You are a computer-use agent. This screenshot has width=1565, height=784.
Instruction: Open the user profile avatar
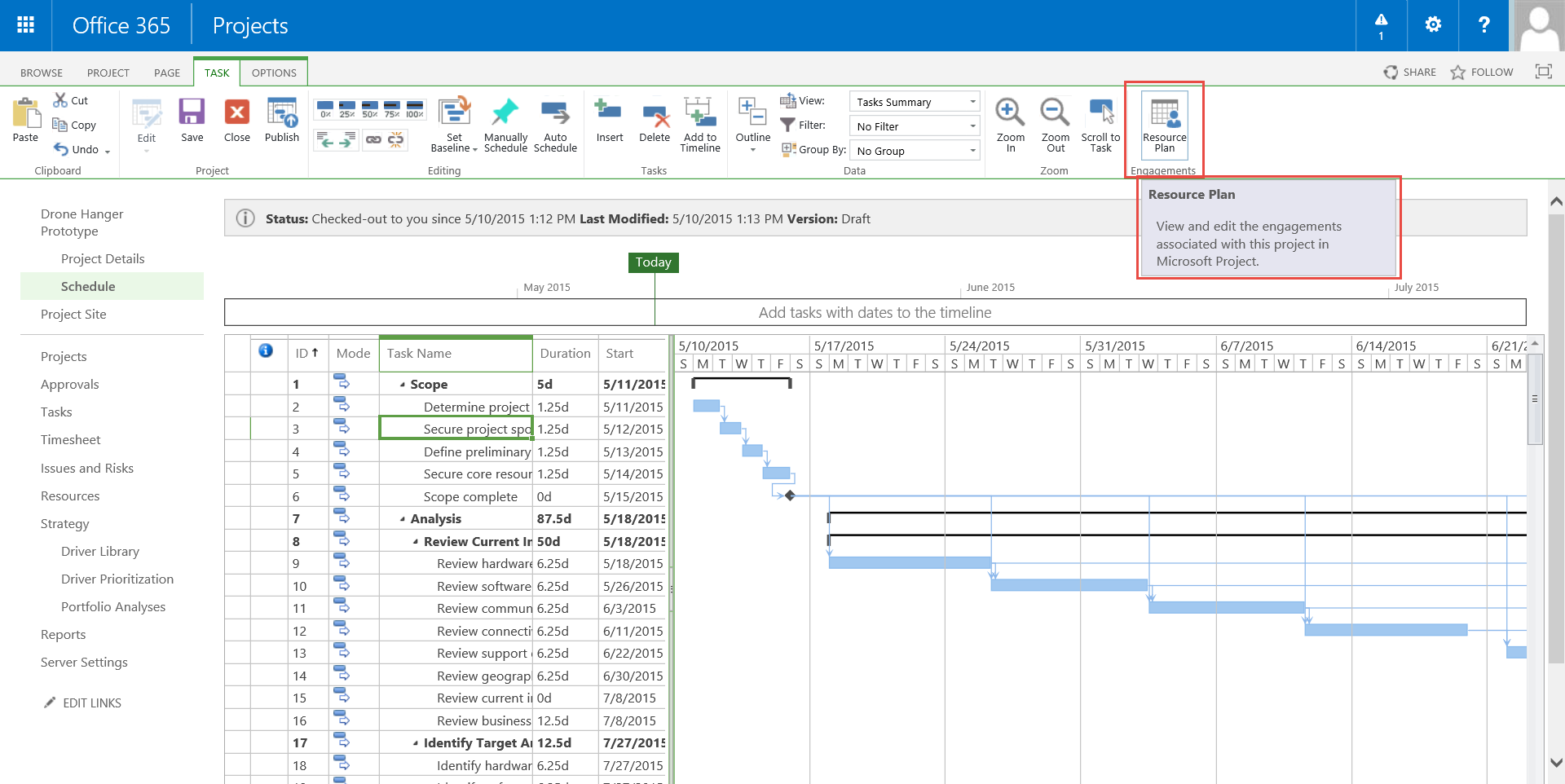1539,25
